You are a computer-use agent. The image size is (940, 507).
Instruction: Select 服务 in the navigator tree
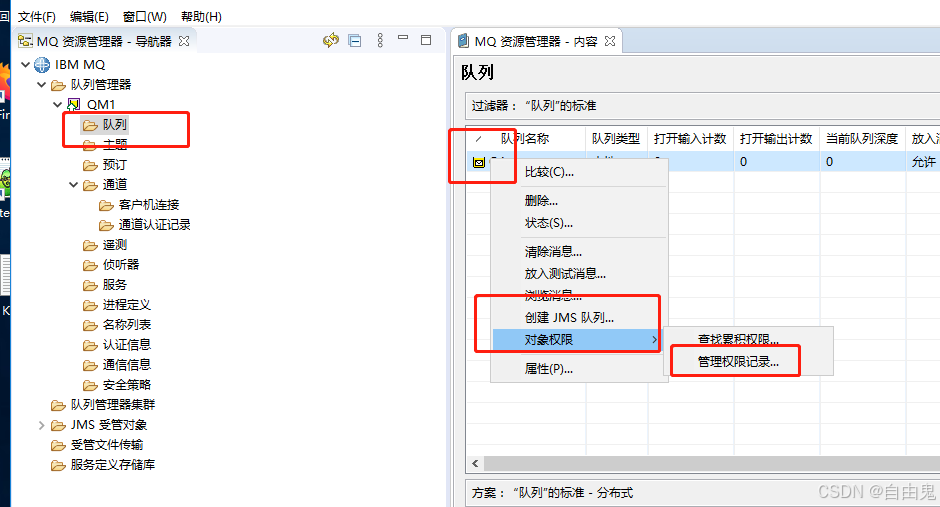click(x=115, y=285)
